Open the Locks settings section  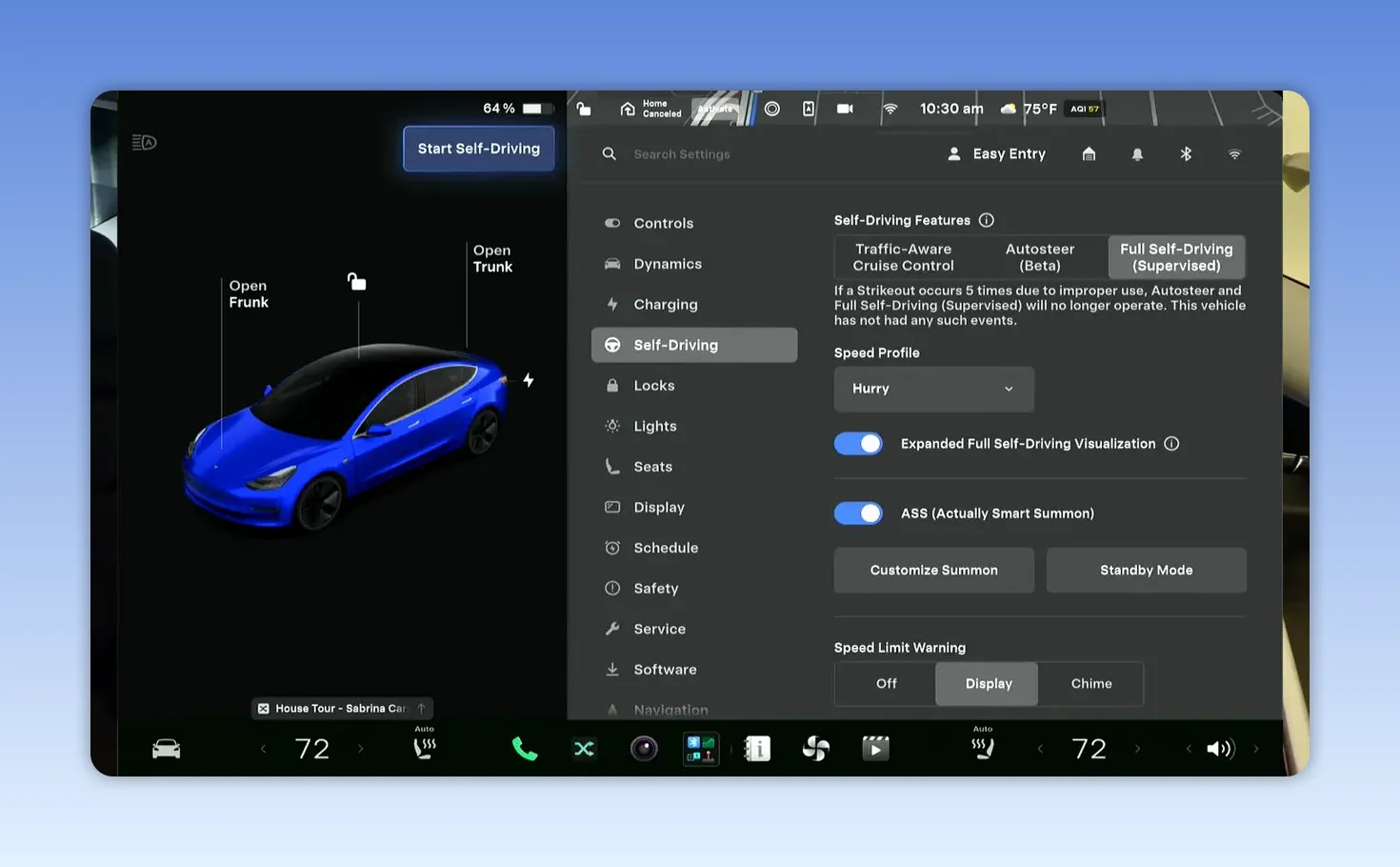694,386
